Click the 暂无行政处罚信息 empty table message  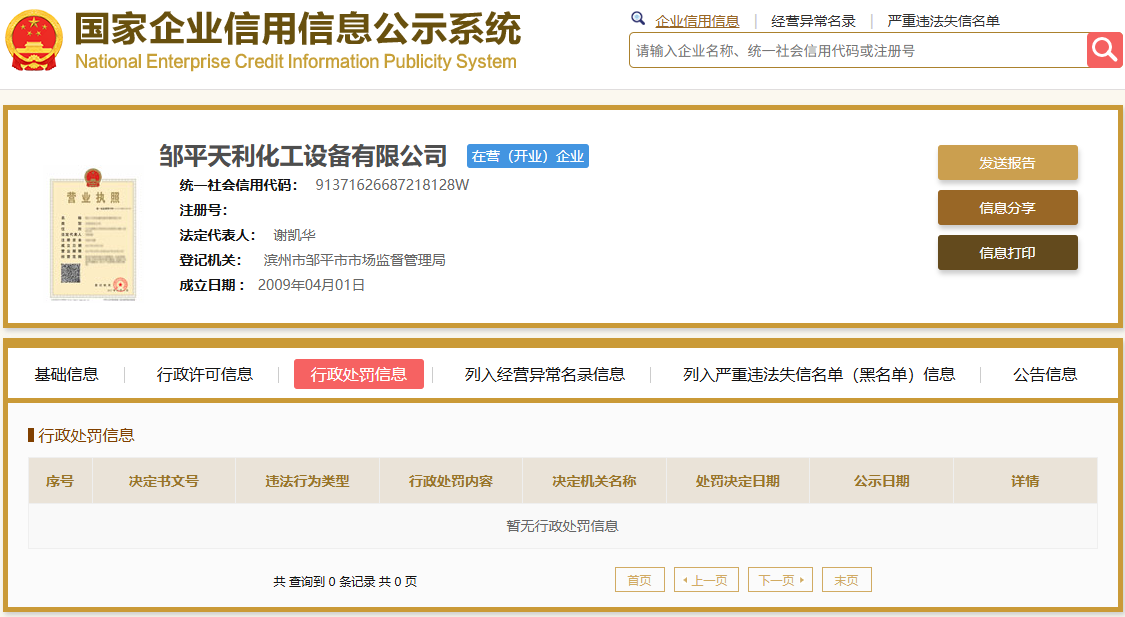point(562,526)
